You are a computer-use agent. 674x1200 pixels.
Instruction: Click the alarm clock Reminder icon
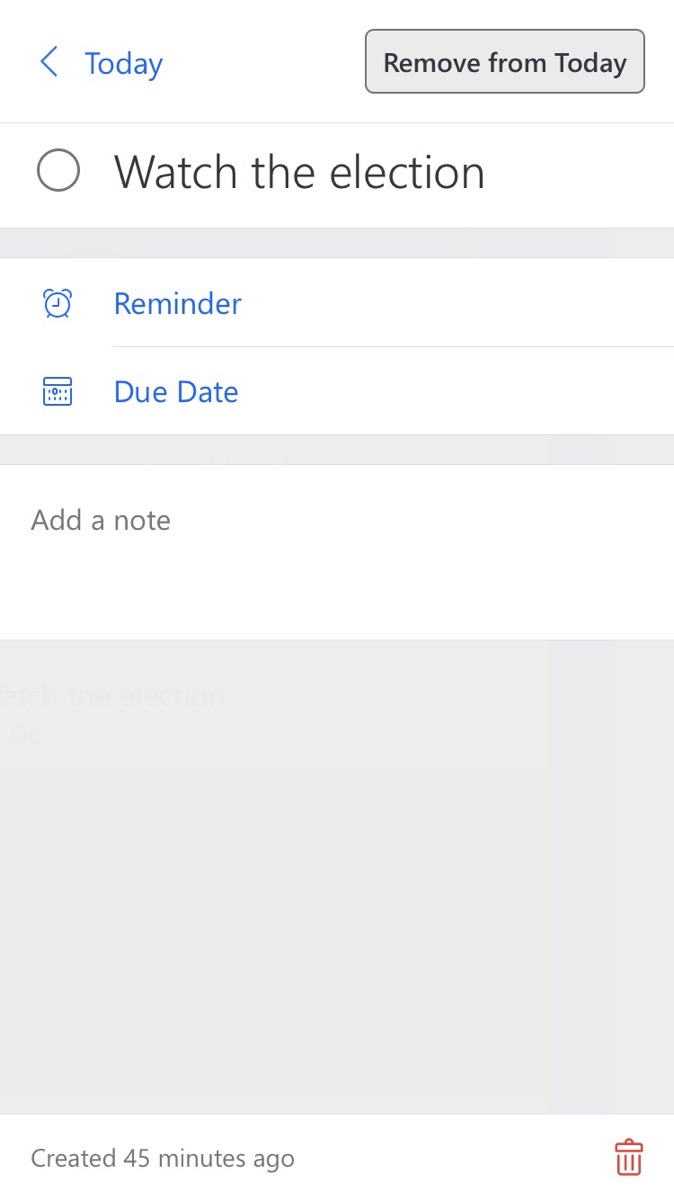[58, 303]
